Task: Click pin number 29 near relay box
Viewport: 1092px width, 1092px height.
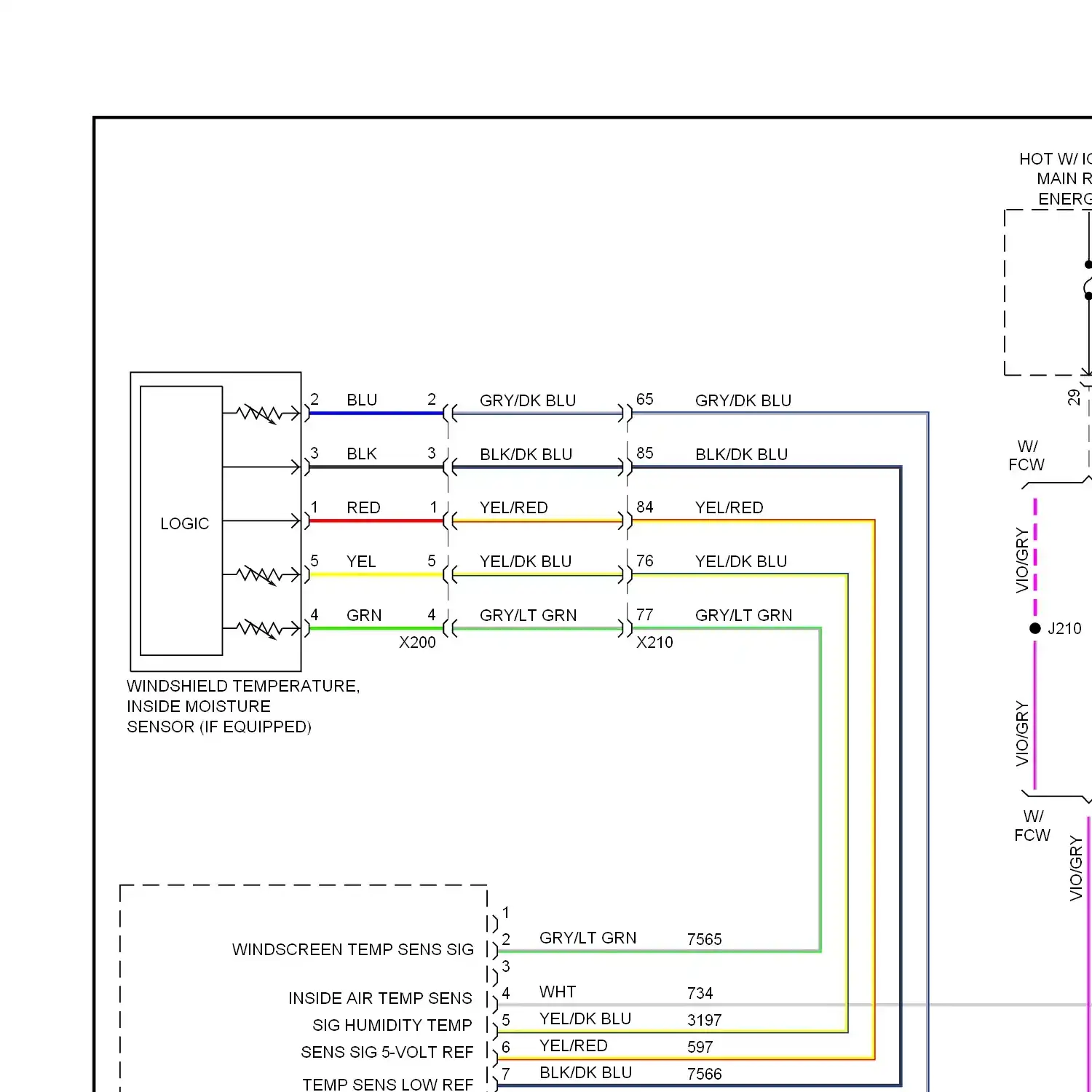Action: (x=1074, y=397)
